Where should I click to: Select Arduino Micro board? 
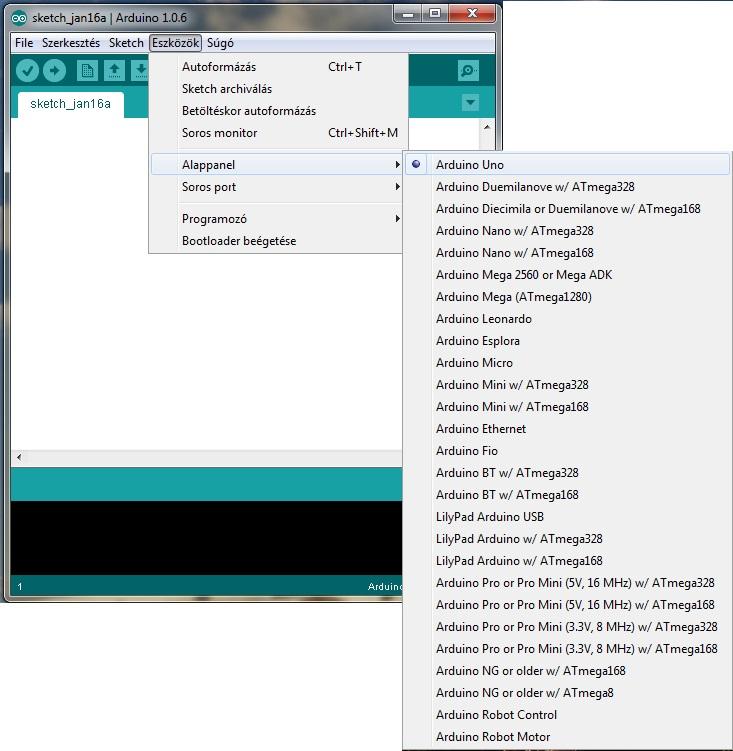point(567,363)
